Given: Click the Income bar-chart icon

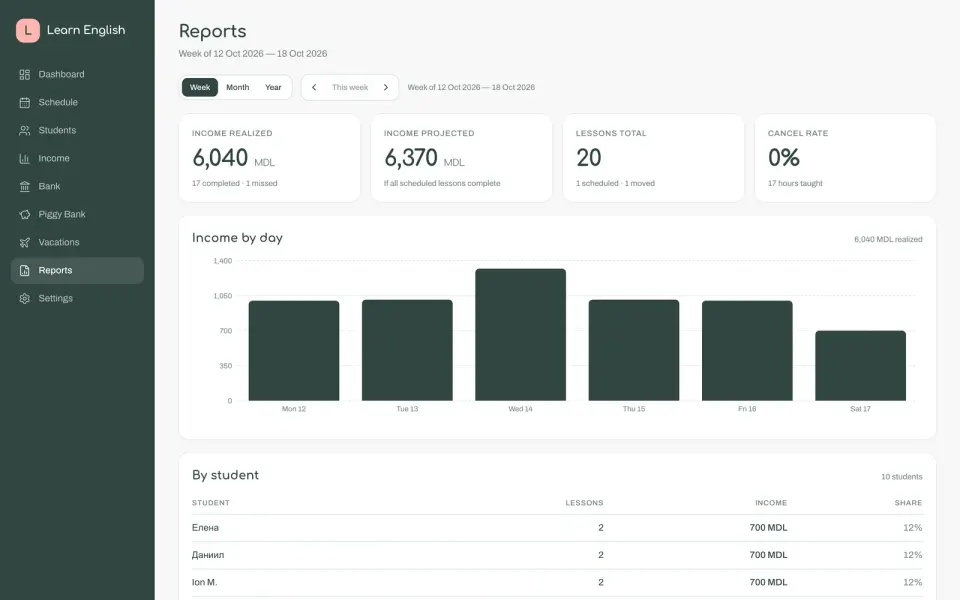Looking at the screenshot, I should (x=24, y=159).
